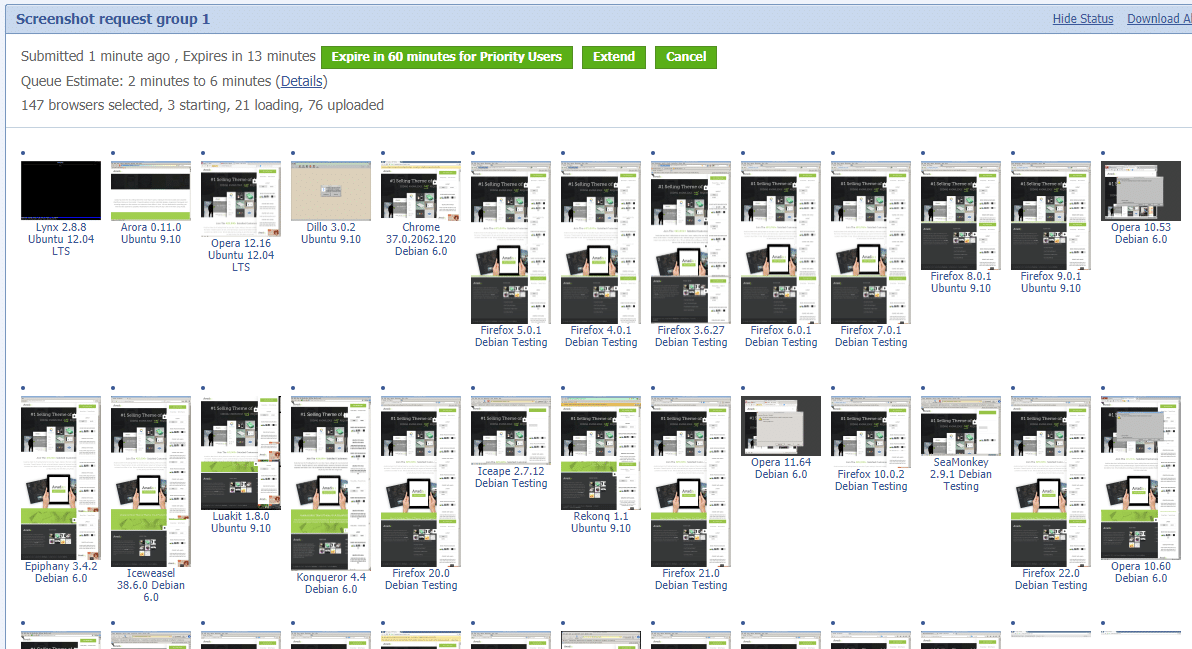Open the Iceweasel 38.6.0 screenshot thumbnail
Image resolution: width=1192 pixels, height=649 pixels.
pyautogui.click(x=151, y=481)
